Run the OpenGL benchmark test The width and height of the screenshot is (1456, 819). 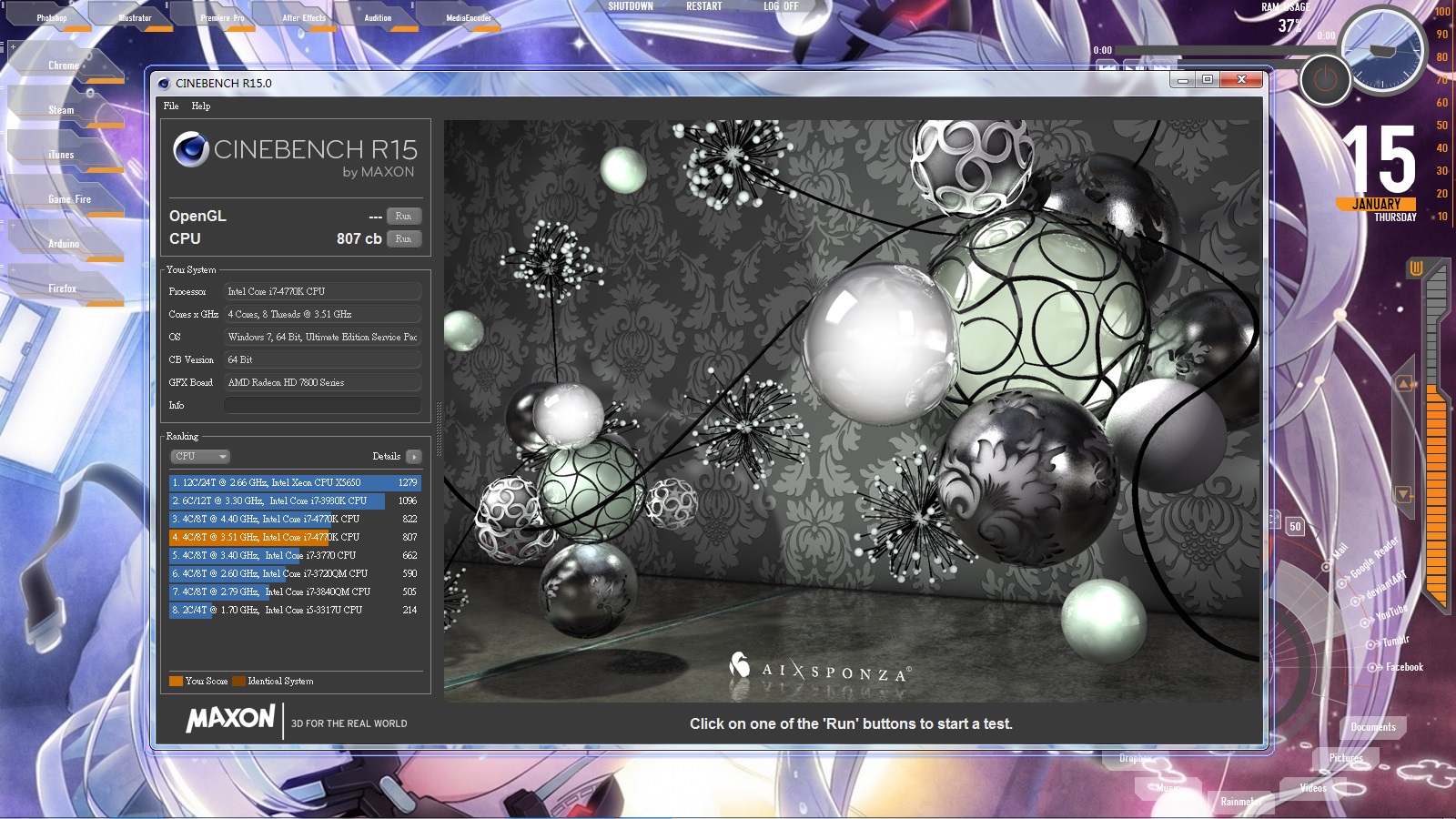(x=403, y=216)
